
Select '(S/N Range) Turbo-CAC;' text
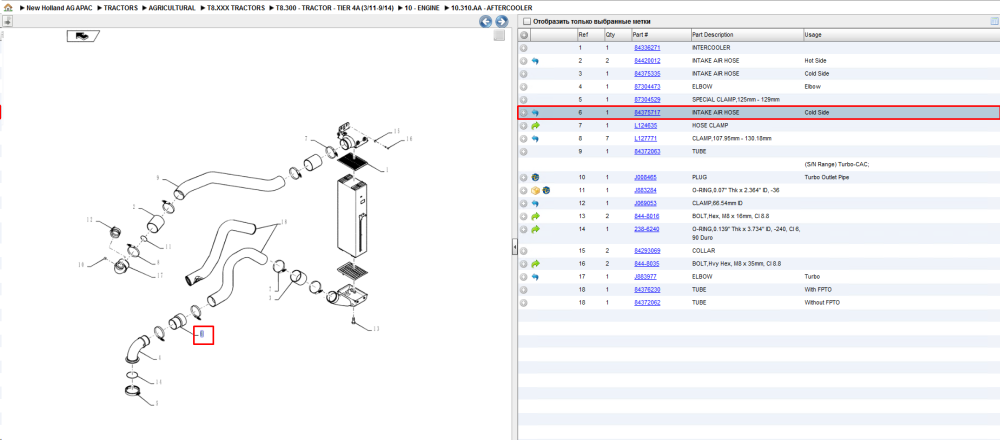(837, 164)
